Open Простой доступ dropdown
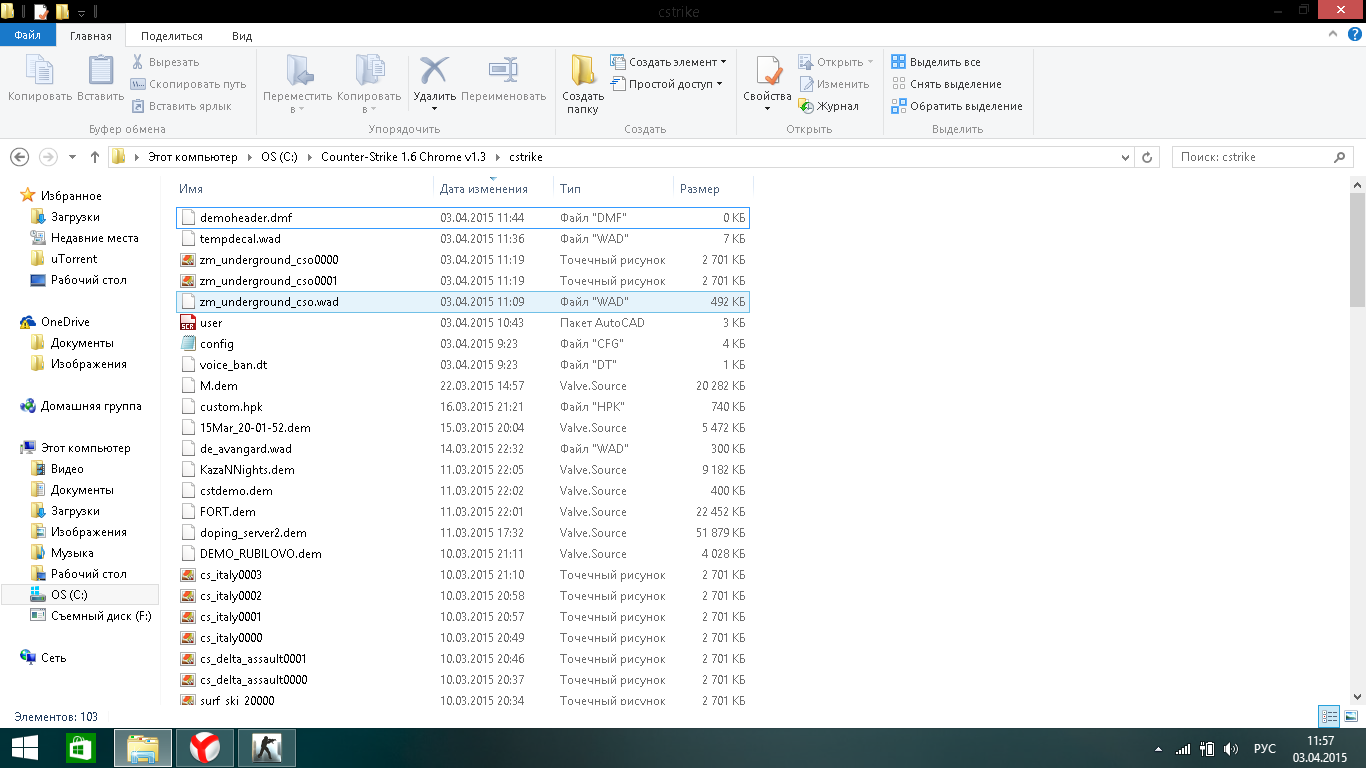Image resolution: width=1366 pixels, height=768 pixels. tap(666, 84)
